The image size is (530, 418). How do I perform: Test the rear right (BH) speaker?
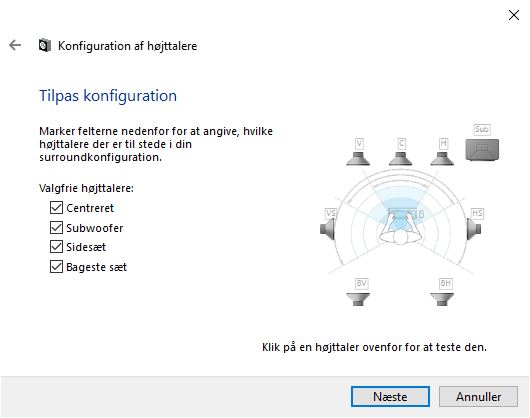442,299
